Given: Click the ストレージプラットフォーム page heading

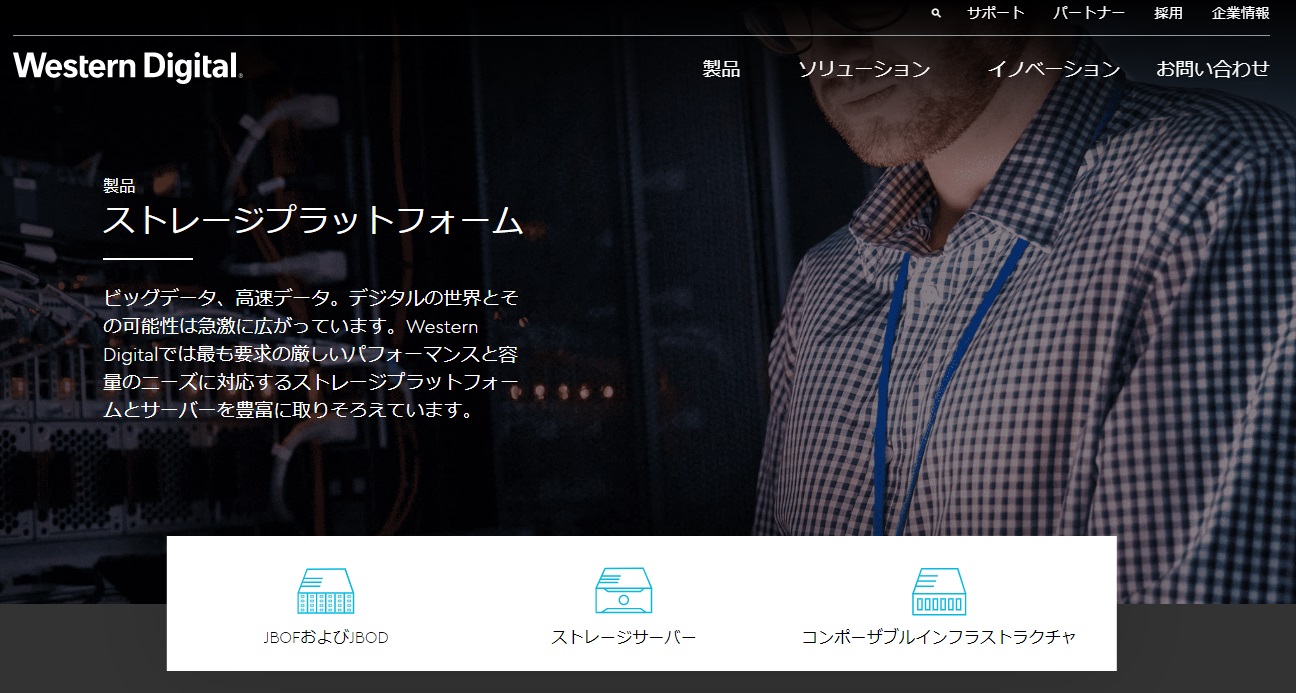Looking at the screenshot, I should (312, 221).
